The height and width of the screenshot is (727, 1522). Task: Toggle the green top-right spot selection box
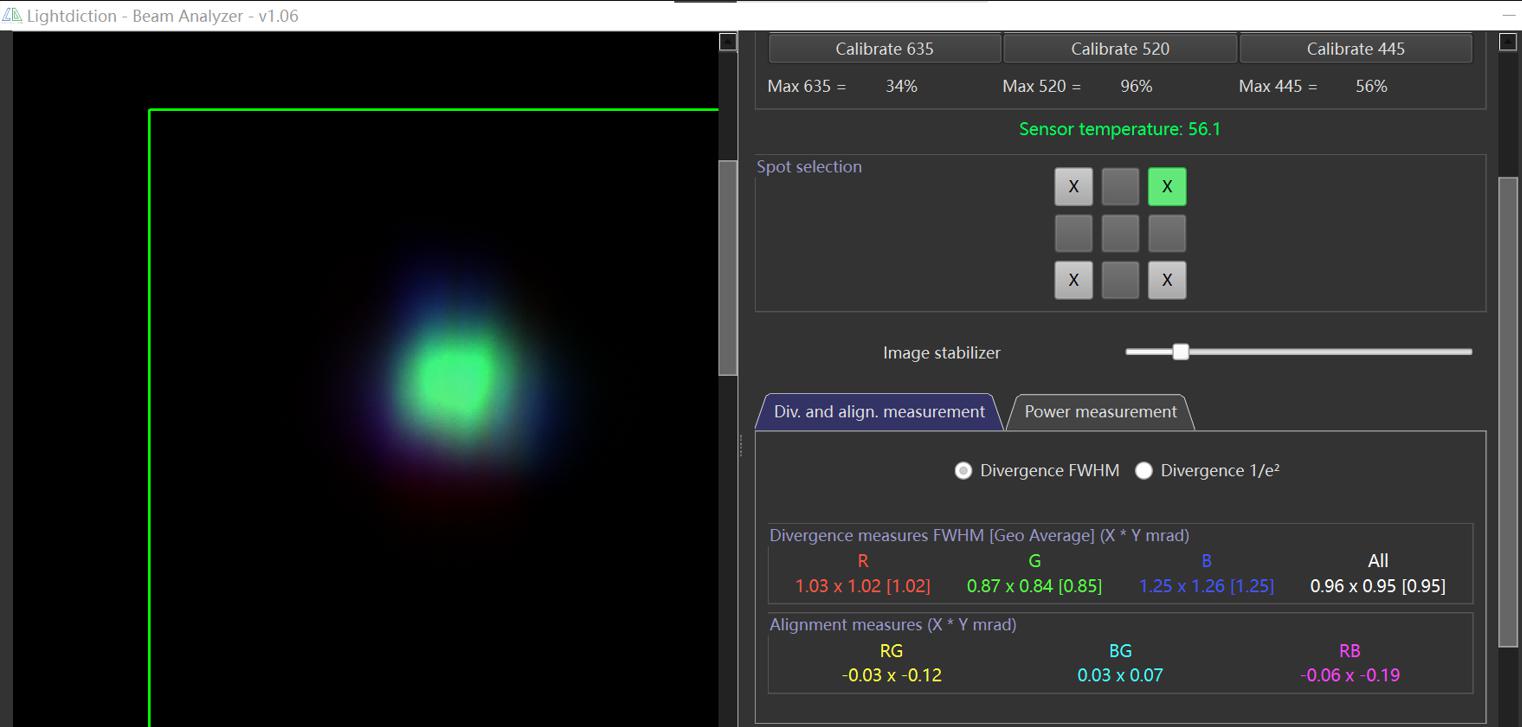[1167, 186]
